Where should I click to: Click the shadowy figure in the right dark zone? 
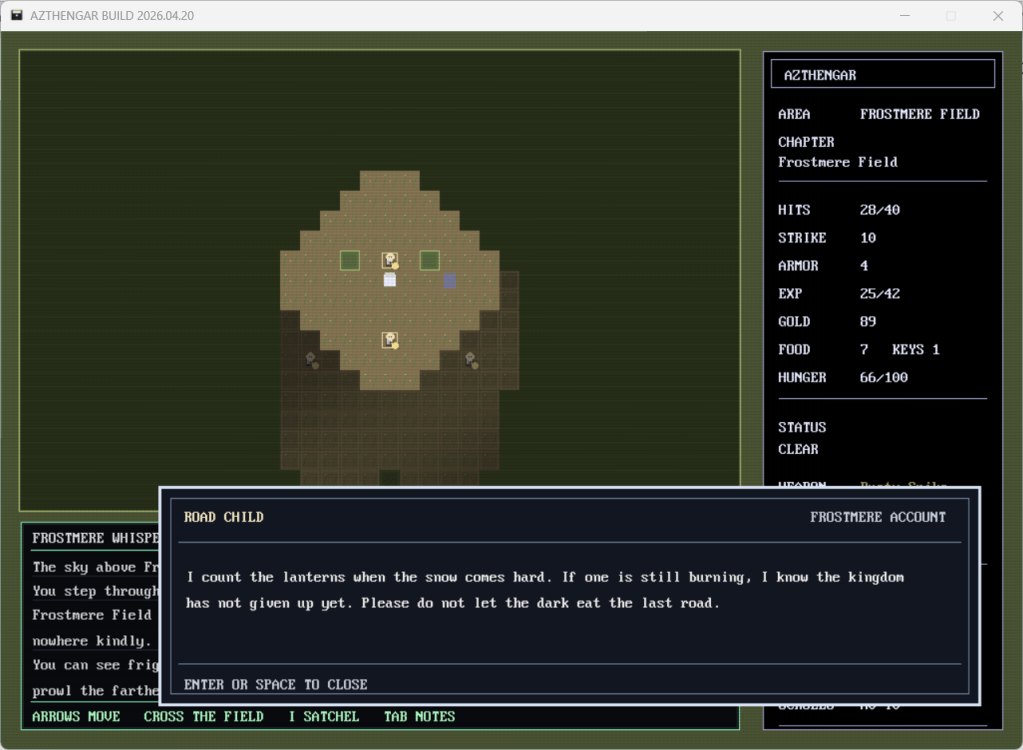point(470,359)
